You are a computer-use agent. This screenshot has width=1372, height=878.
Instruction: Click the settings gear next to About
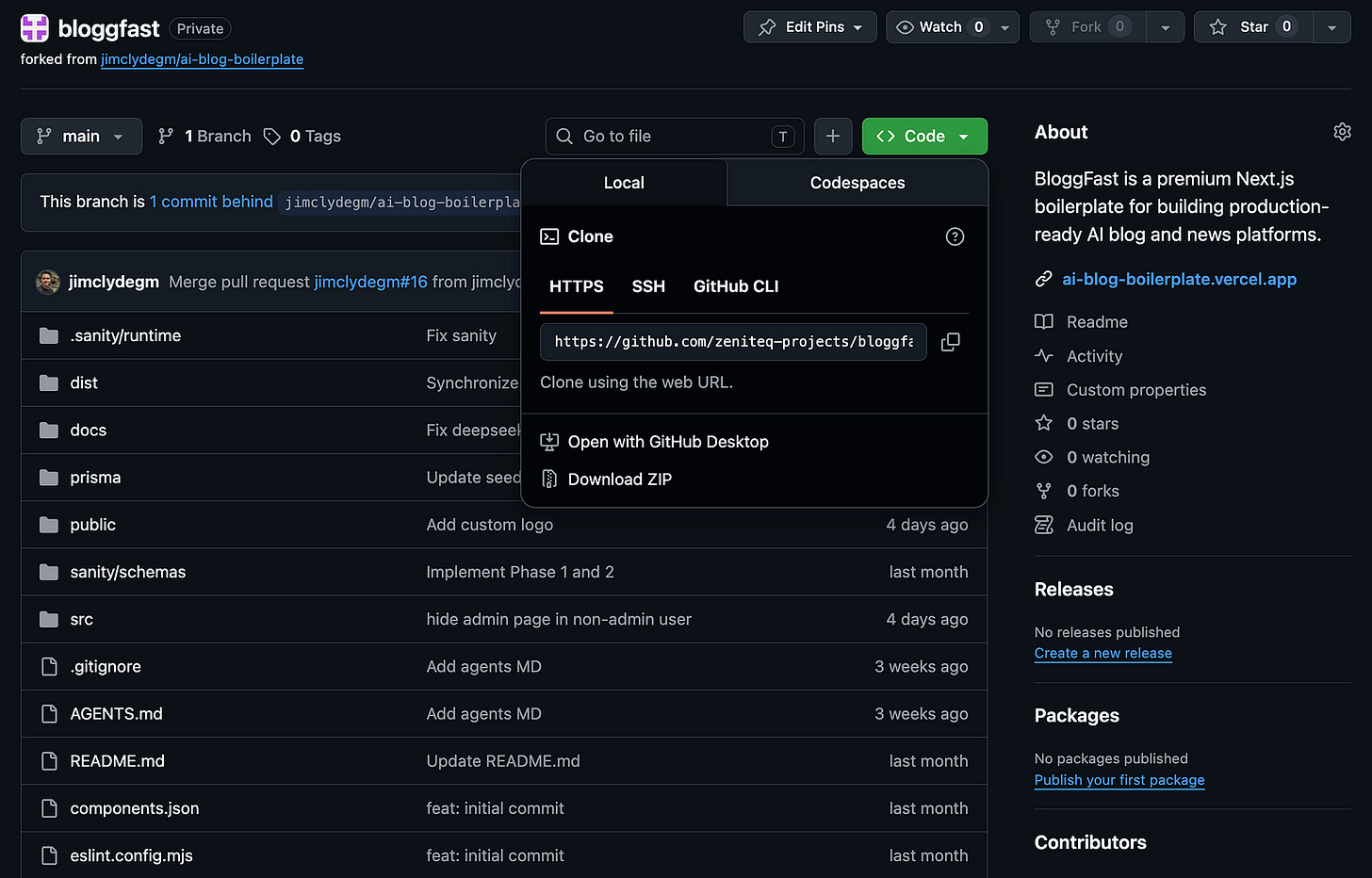[1342, 132]
